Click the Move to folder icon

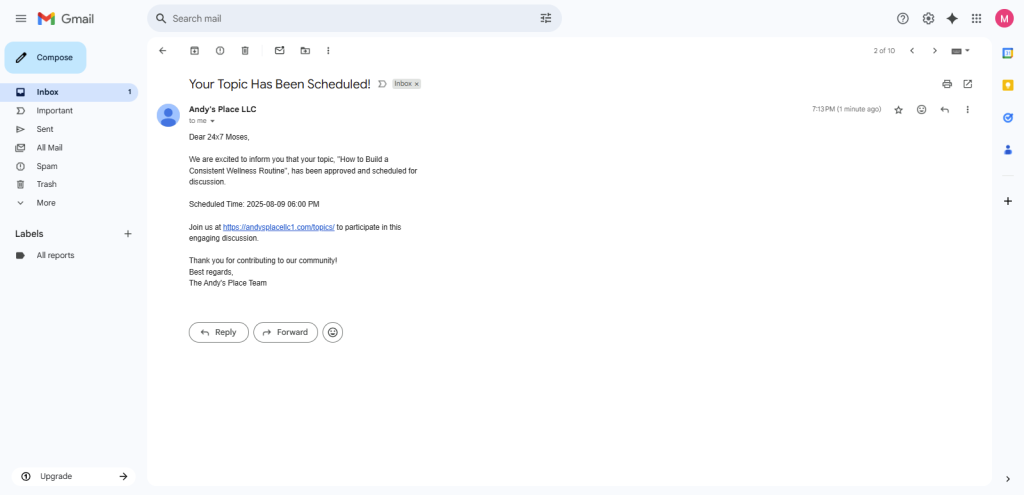(x=305, y=51)
